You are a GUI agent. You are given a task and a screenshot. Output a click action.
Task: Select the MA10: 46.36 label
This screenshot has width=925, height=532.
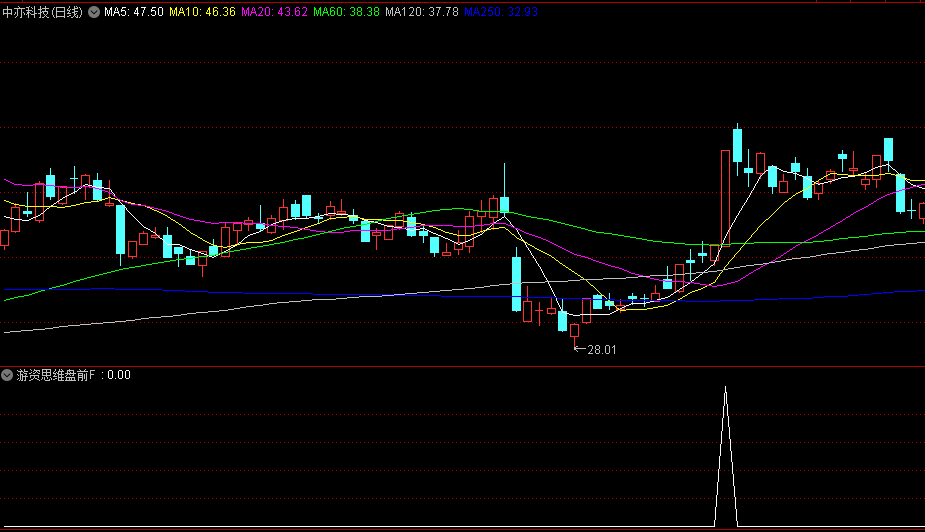point(202,12)
